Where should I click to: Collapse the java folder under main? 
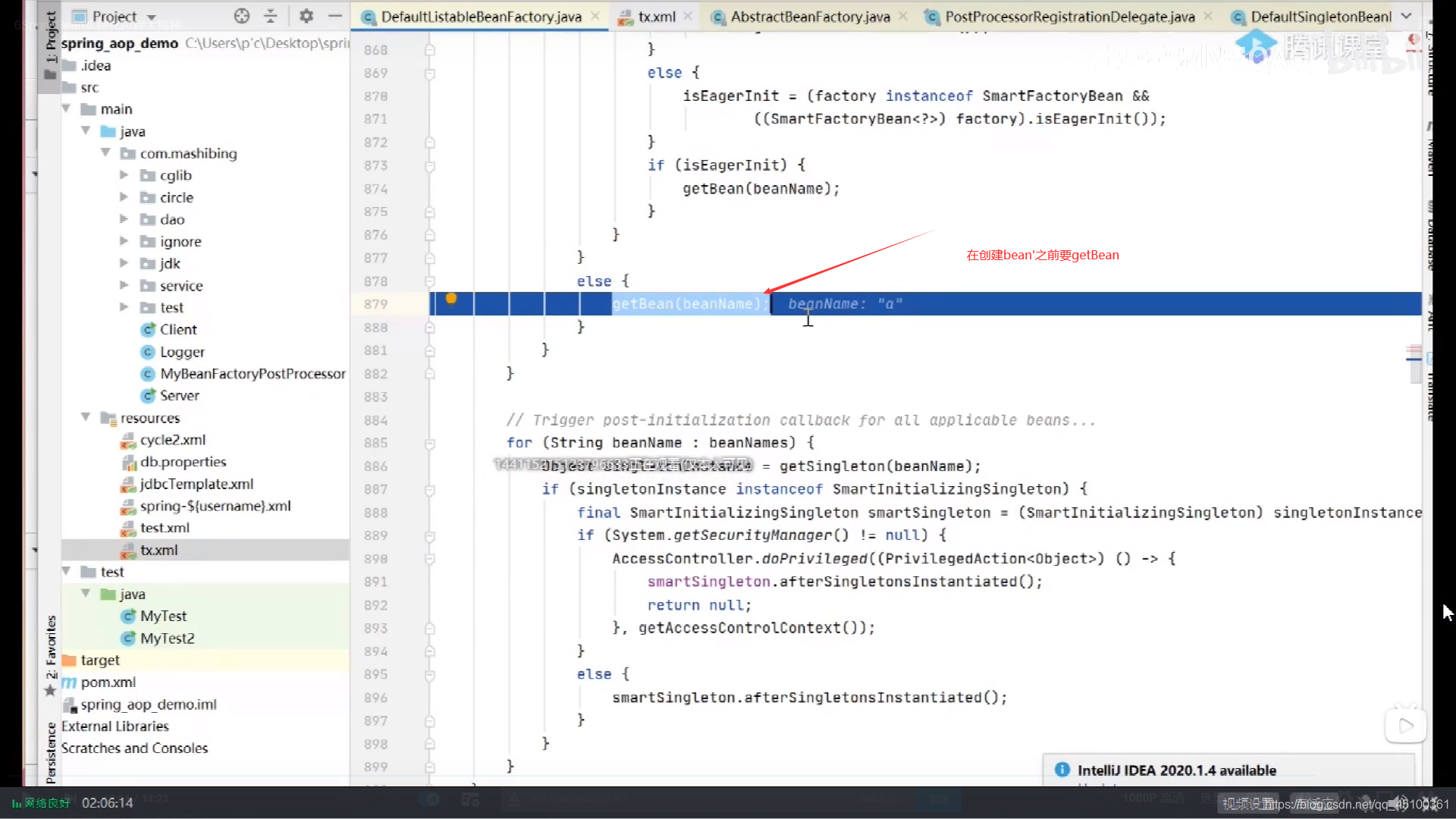pyautogui.click(x=86, y=131)
